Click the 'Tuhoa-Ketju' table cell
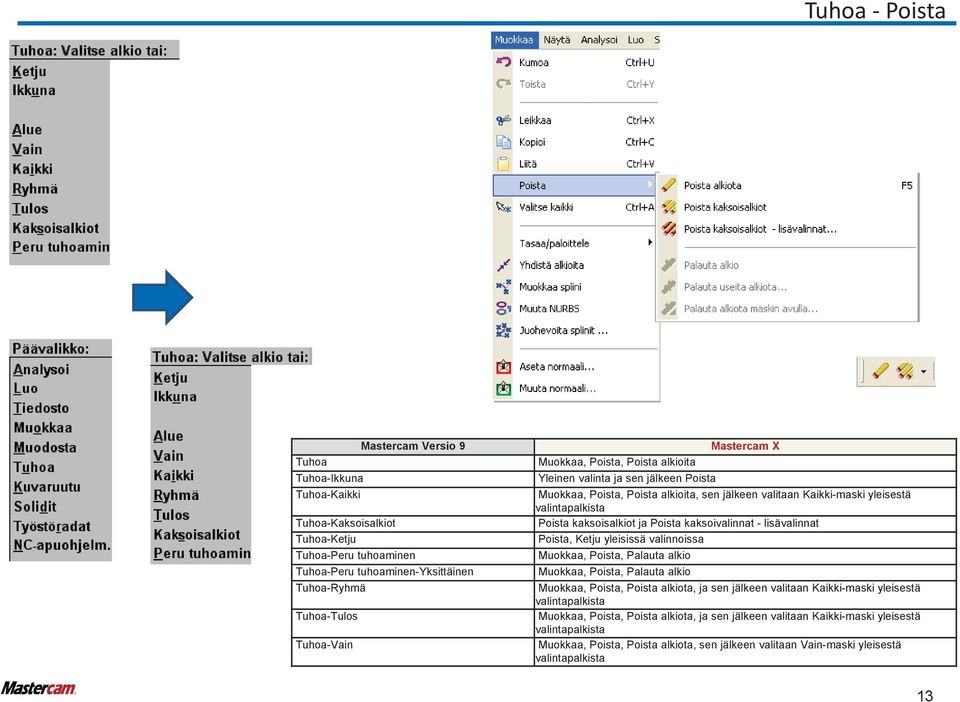 (413, 539)
